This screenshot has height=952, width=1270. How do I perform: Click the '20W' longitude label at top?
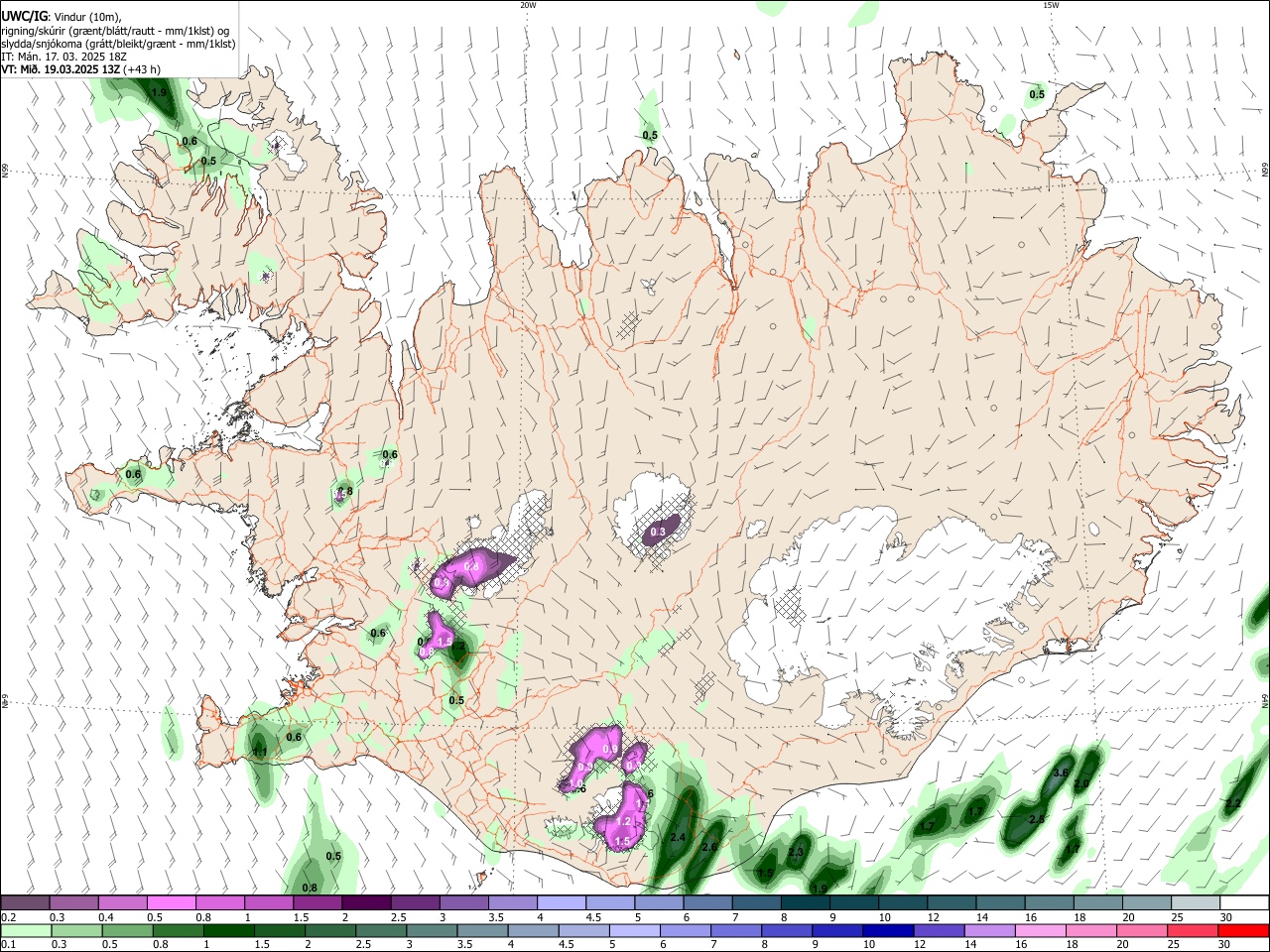[x=528, y=5]
